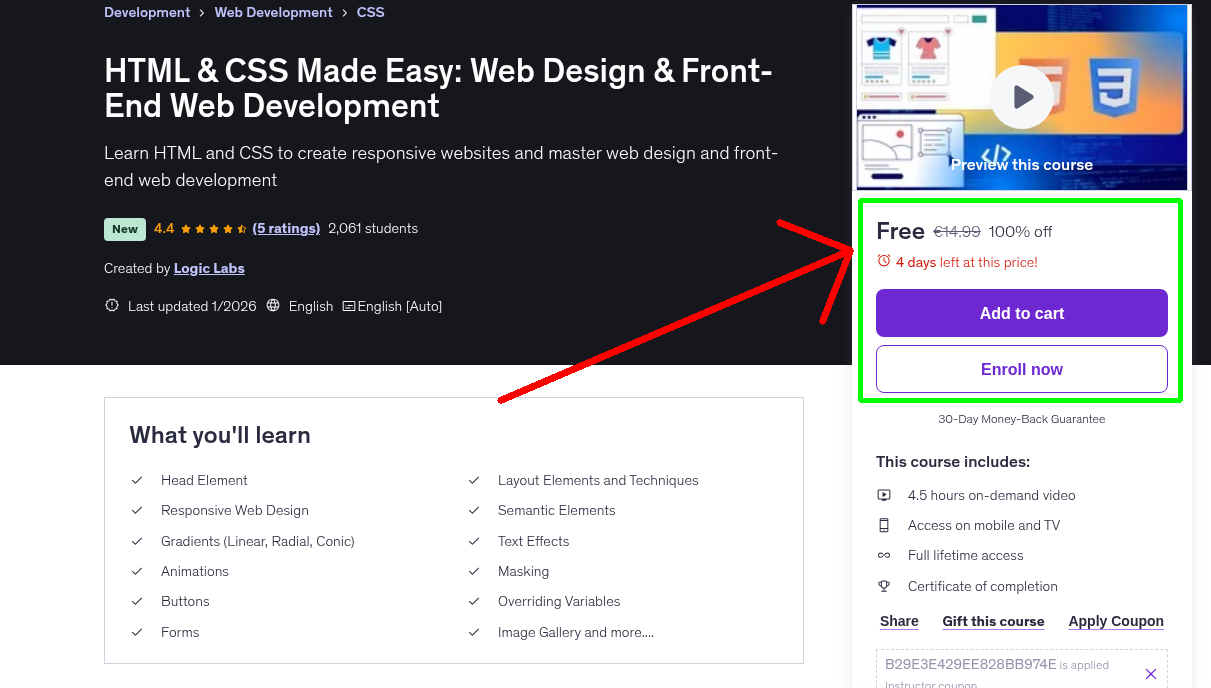The width and height of the screenshot is (1211, 688).
Task: Open the Share options
Action: tap(898, 621)
